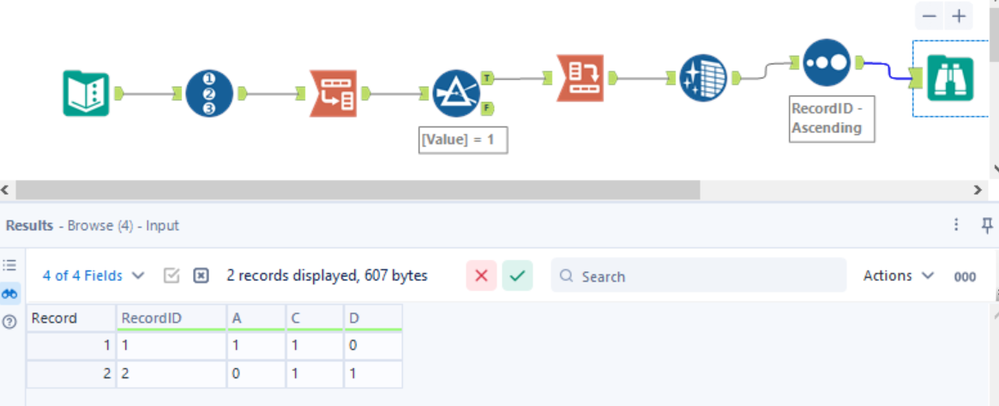Select record 2 row number
This screenshot has width=999, height=406.
(71, 373)
